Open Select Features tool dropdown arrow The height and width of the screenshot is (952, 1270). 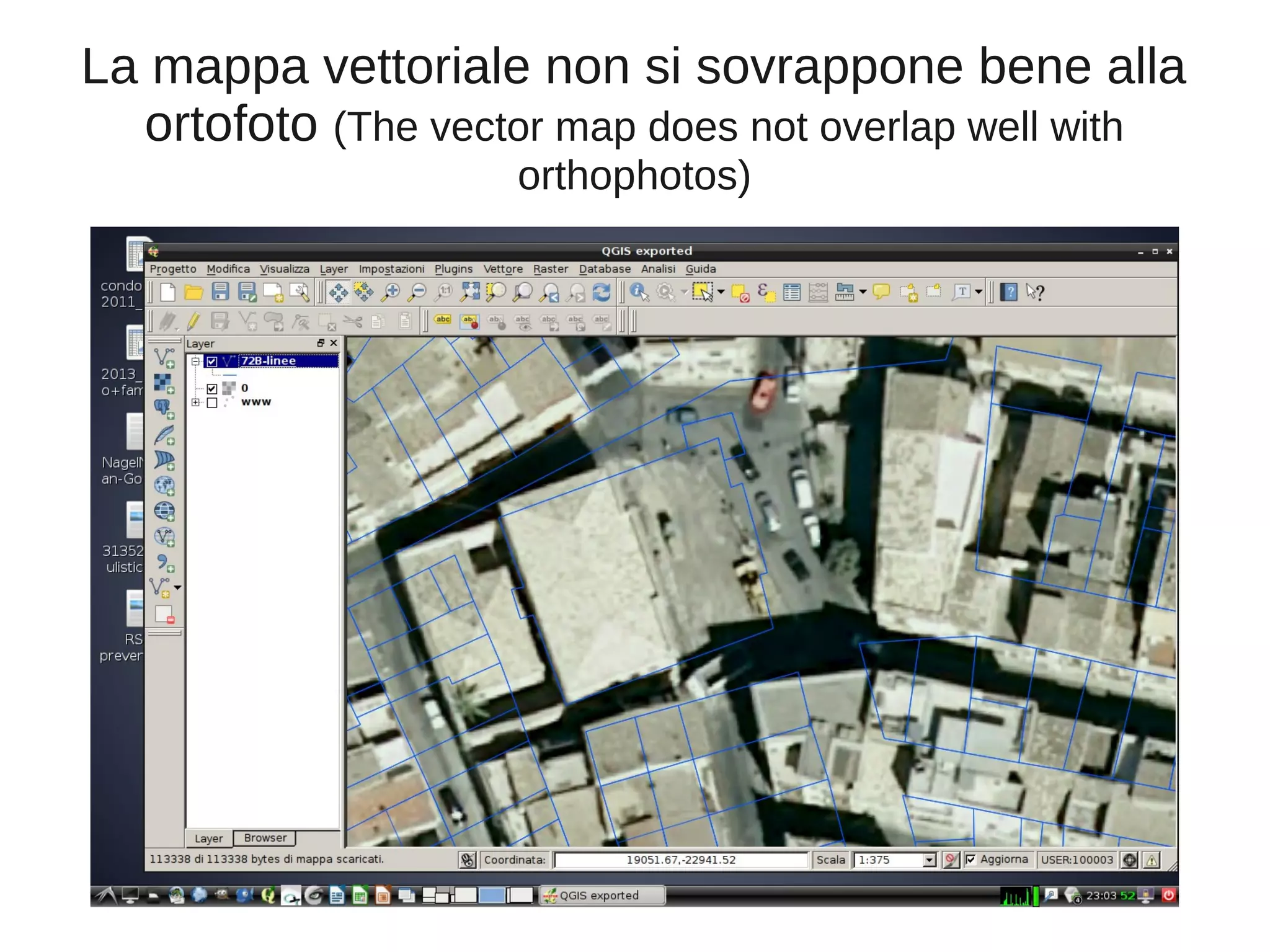[x=721, y=292]
